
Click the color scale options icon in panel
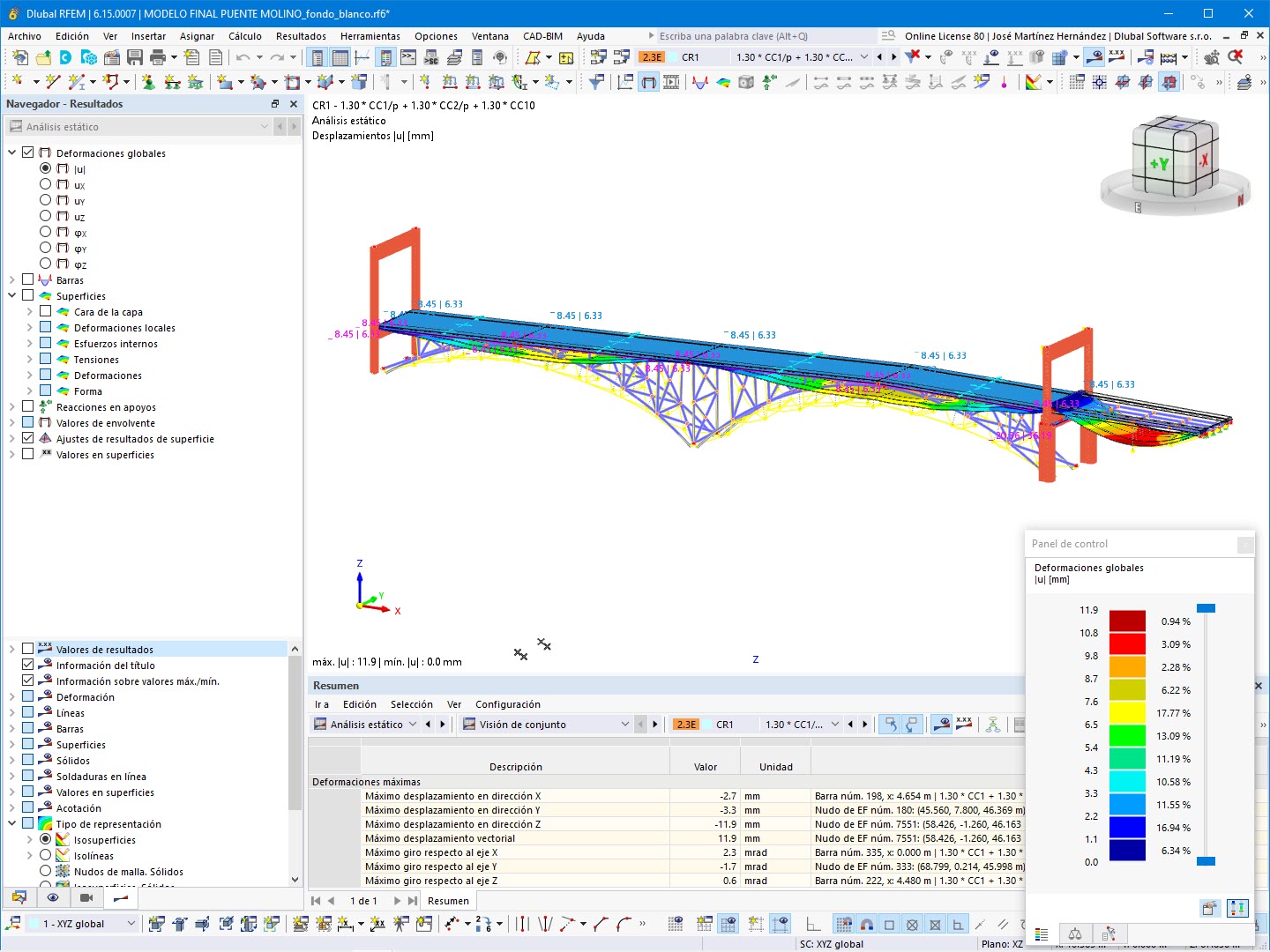(1237, 908)
